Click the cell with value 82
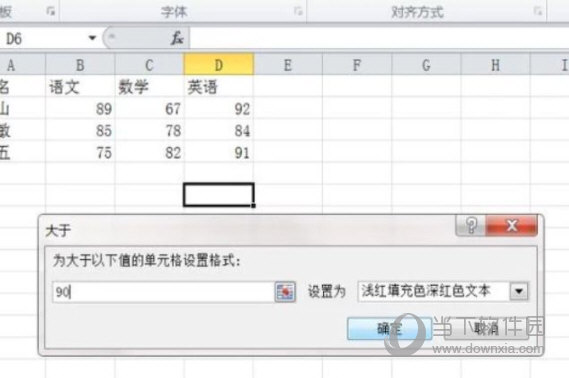The height and width of the screenshot is (378, 569). 149,152
